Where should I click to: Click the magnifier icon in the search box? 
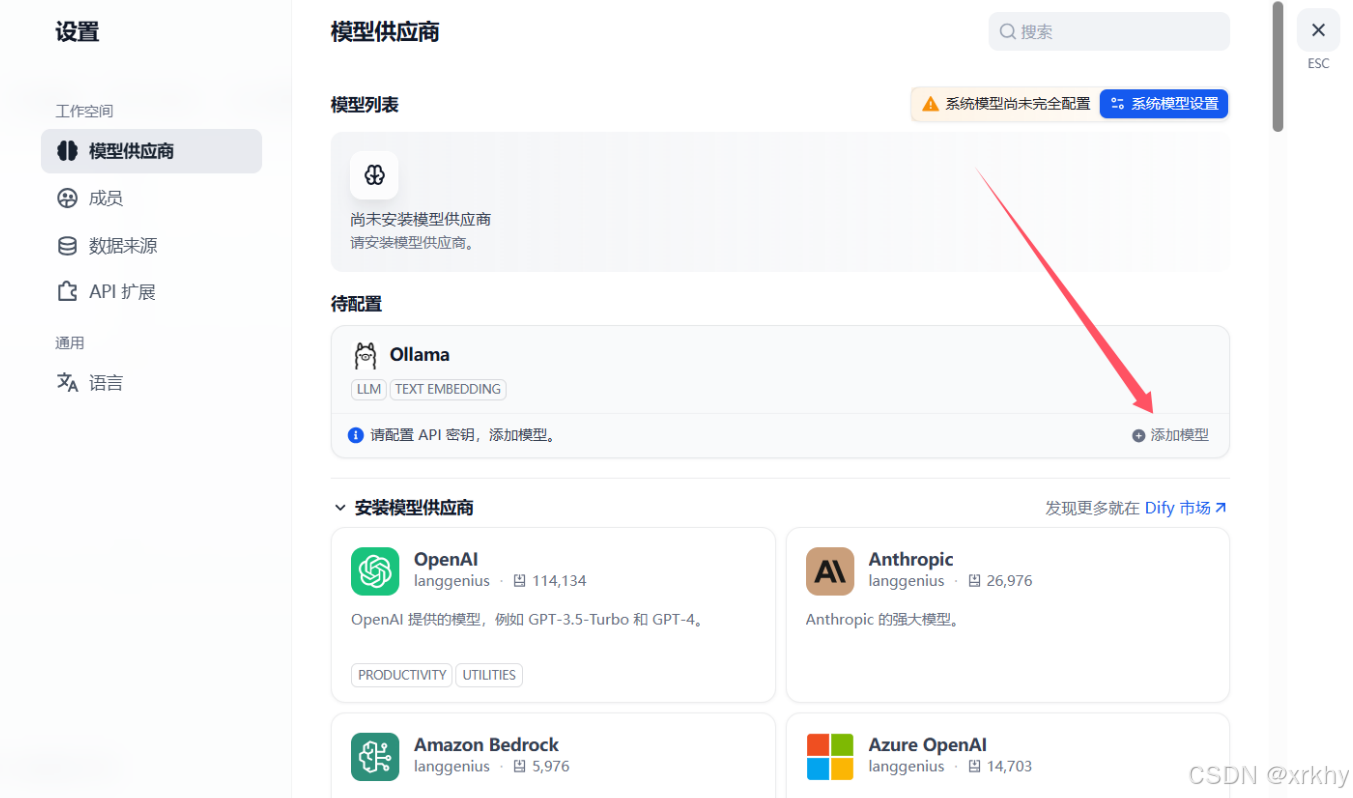click(1008, 32)
